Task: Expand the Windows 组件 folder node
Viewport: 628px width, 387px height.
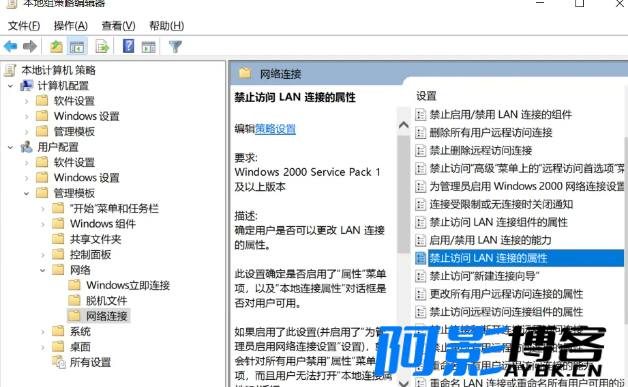Action: pyautogui.click(x=43, y=224)
